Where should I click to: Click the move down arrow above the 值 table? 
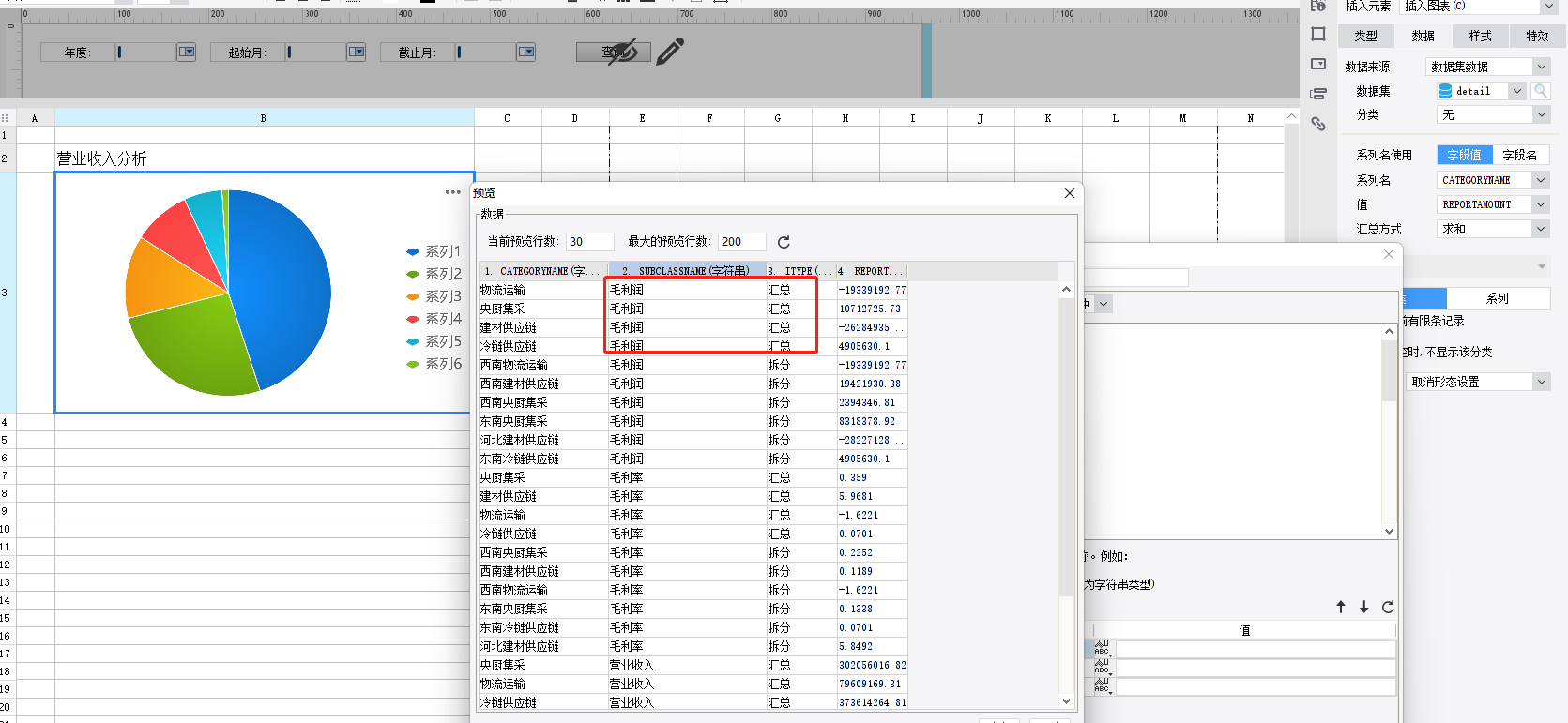(x=1364, y=607)
